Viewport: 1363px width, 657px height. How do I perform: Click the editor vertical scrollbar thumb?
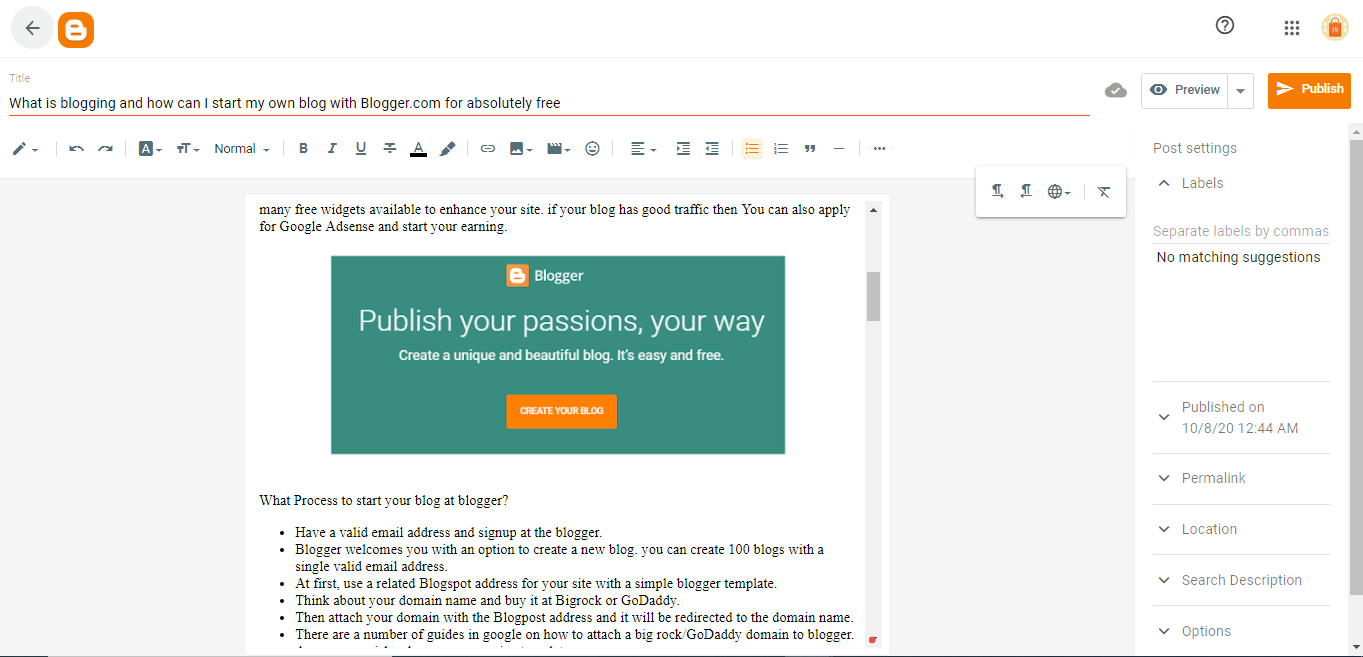[x=873, y=296]
